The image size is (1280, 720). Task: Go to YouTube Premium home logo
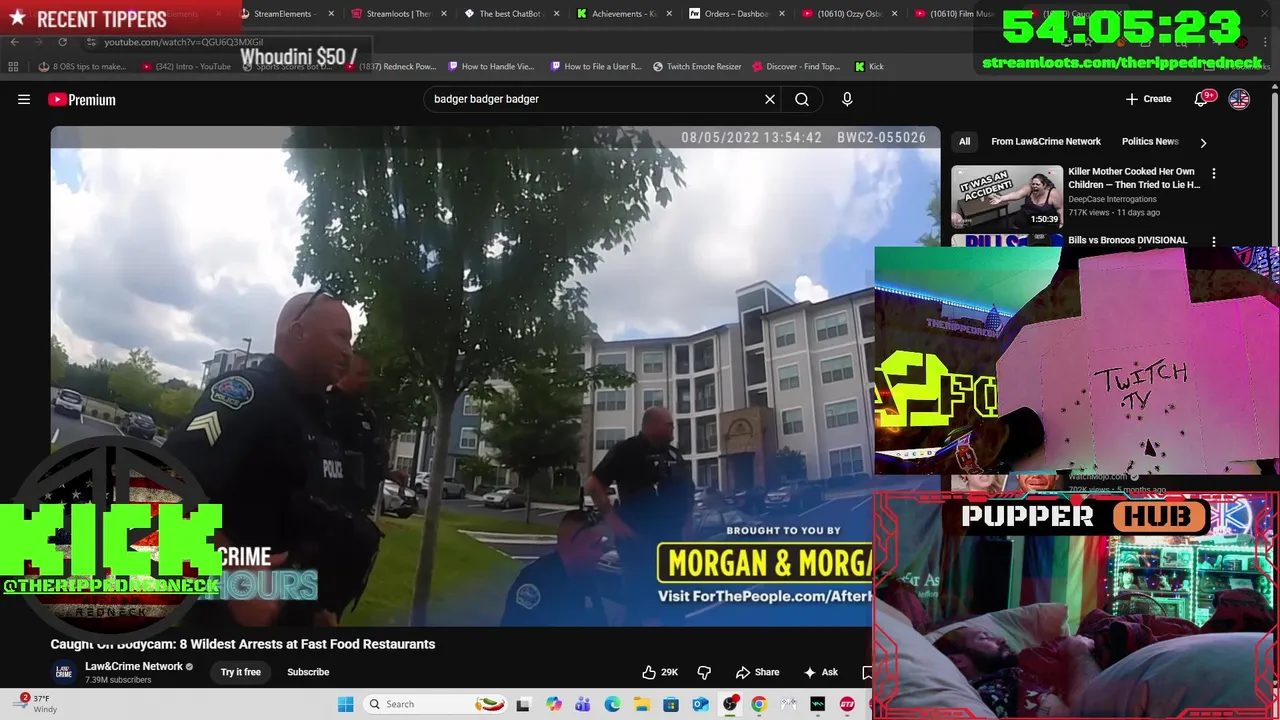pos(82,99)
